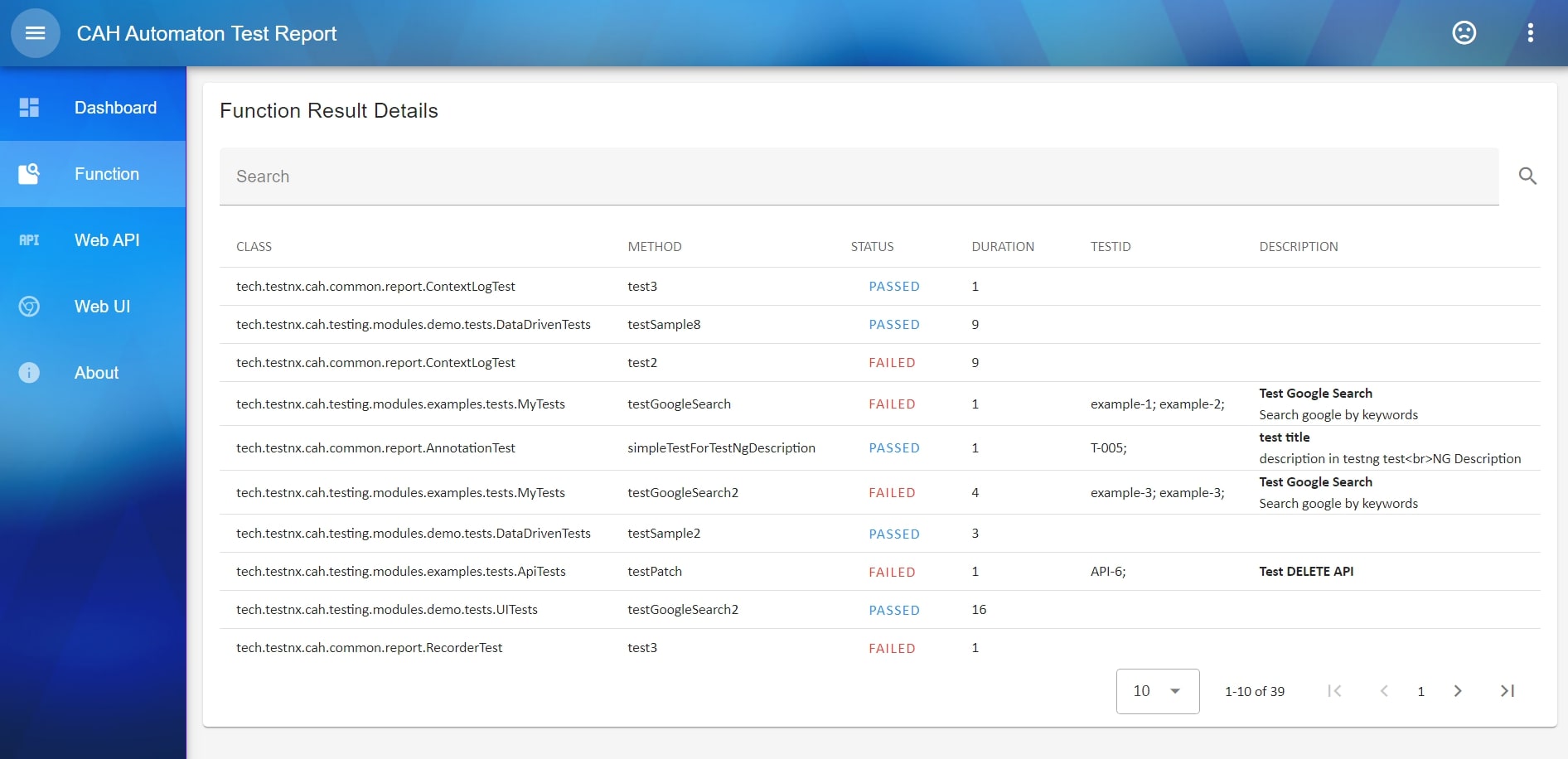Click the PASSED status of testSample8
Screen dimensions: 1568x759
pos(894,324)
